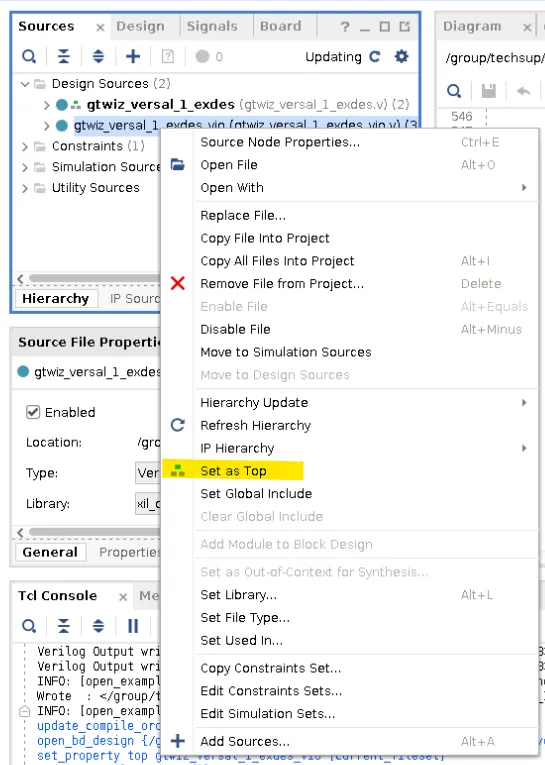Close the Tcl Console tab

[x=123, y=597]
